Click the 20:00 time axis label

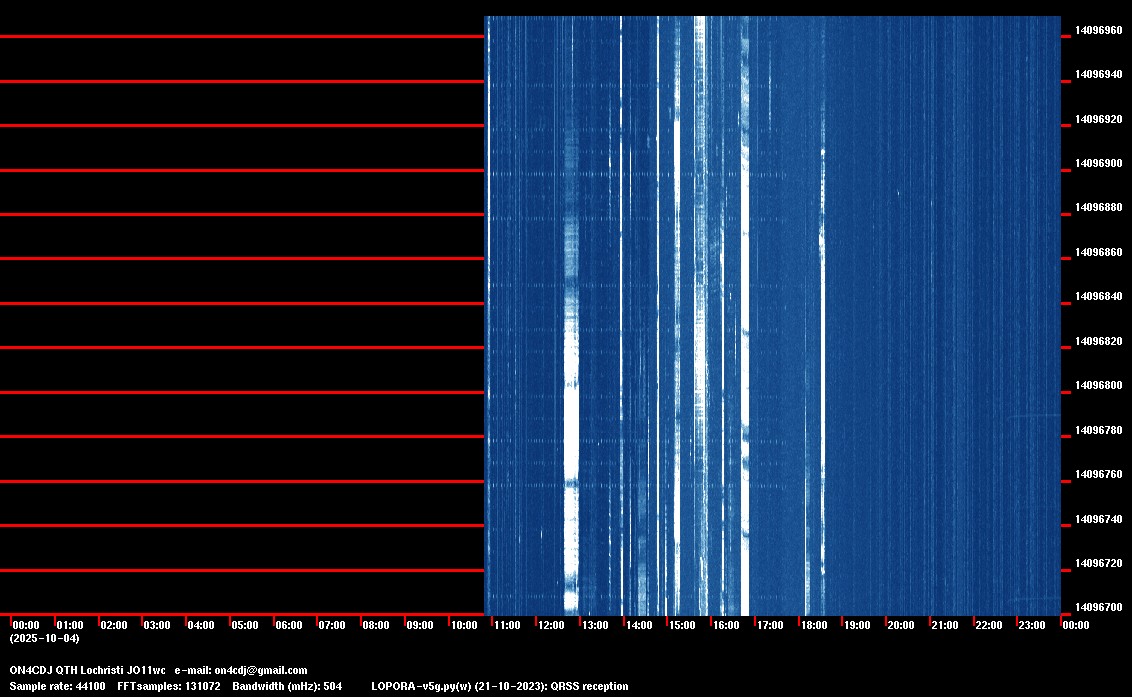(x=901, y=625)
